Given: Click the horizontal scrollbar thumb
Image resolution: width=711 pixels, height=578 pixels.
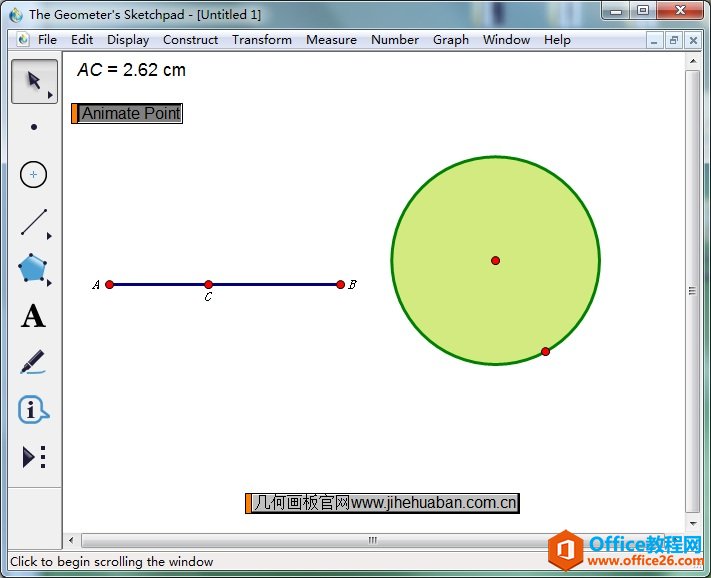Looking at the screenshot, I should click(372, 541).
